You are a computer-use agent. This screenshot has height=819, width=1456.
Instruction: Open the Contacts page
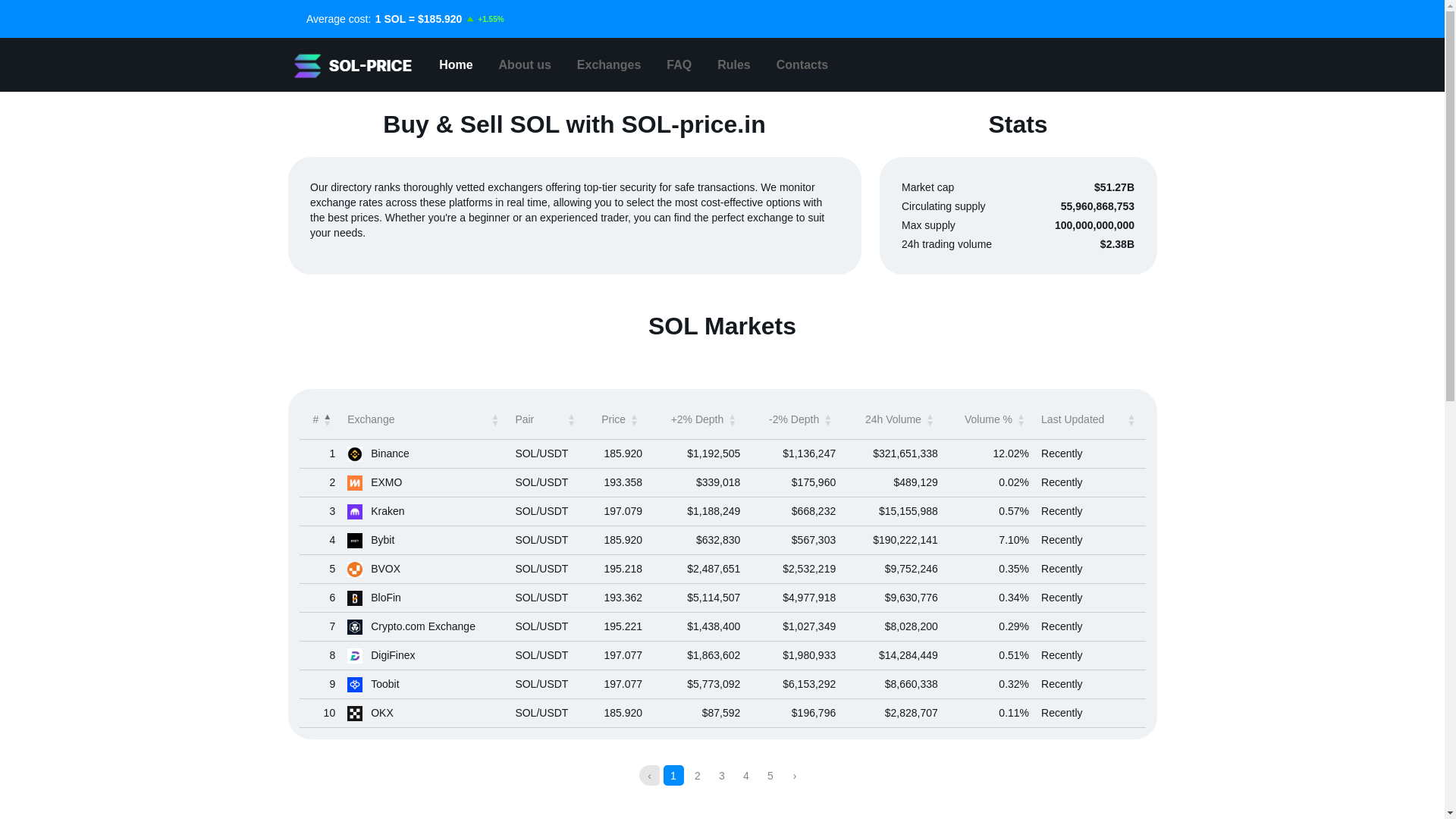[x=802, y=65]
